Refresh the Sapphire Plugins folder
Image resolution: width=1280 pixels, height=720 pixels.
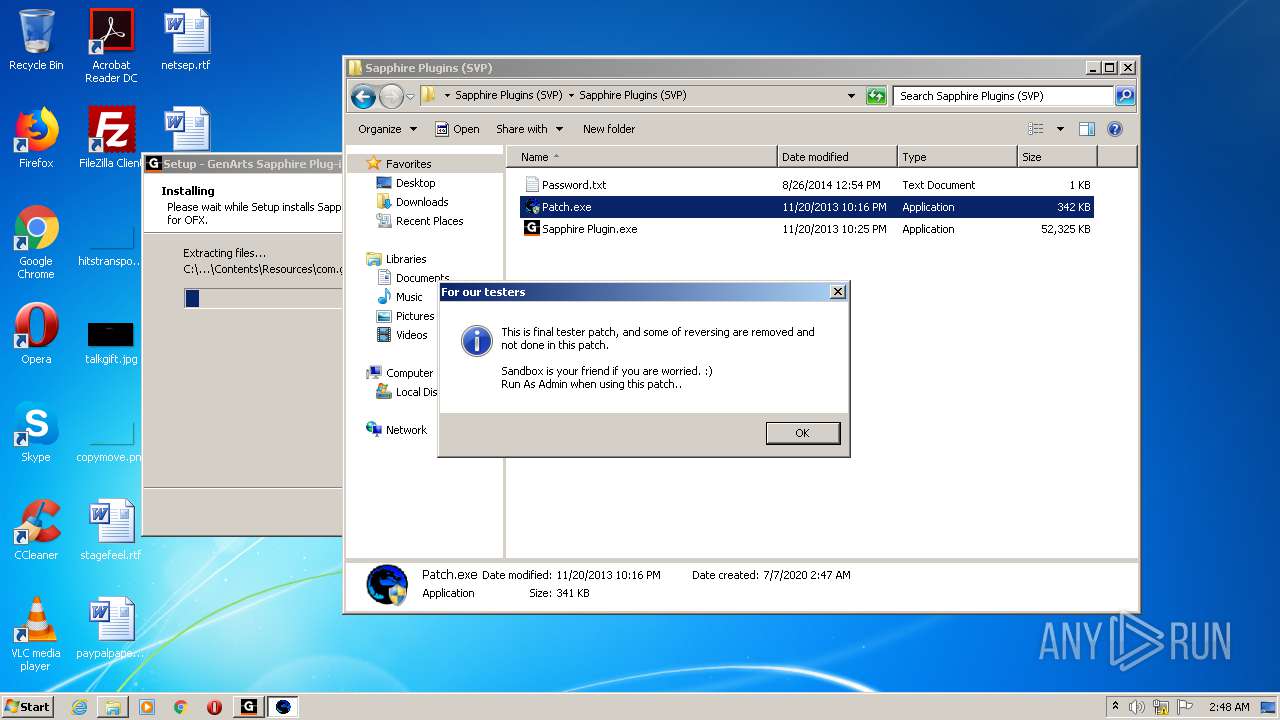click(x=876, y=96)
